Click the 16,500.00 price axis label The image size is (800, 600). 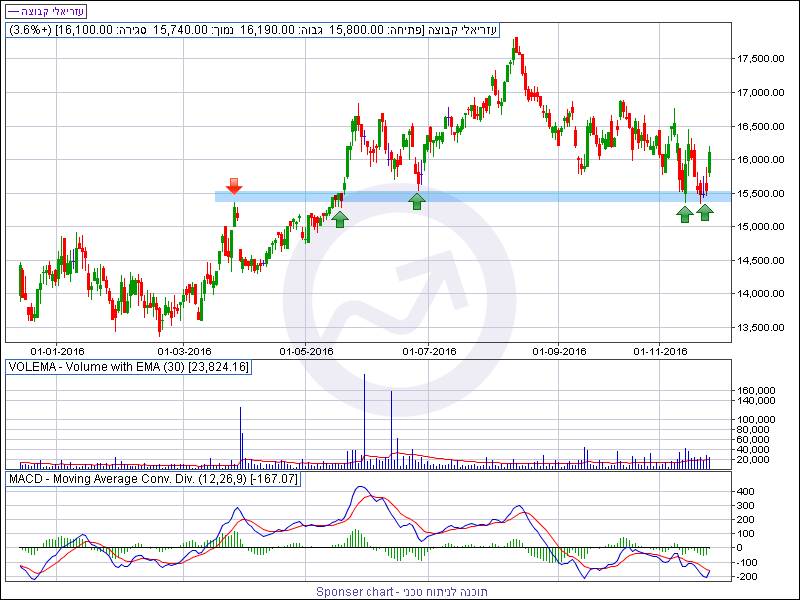[x=760, y=127]
